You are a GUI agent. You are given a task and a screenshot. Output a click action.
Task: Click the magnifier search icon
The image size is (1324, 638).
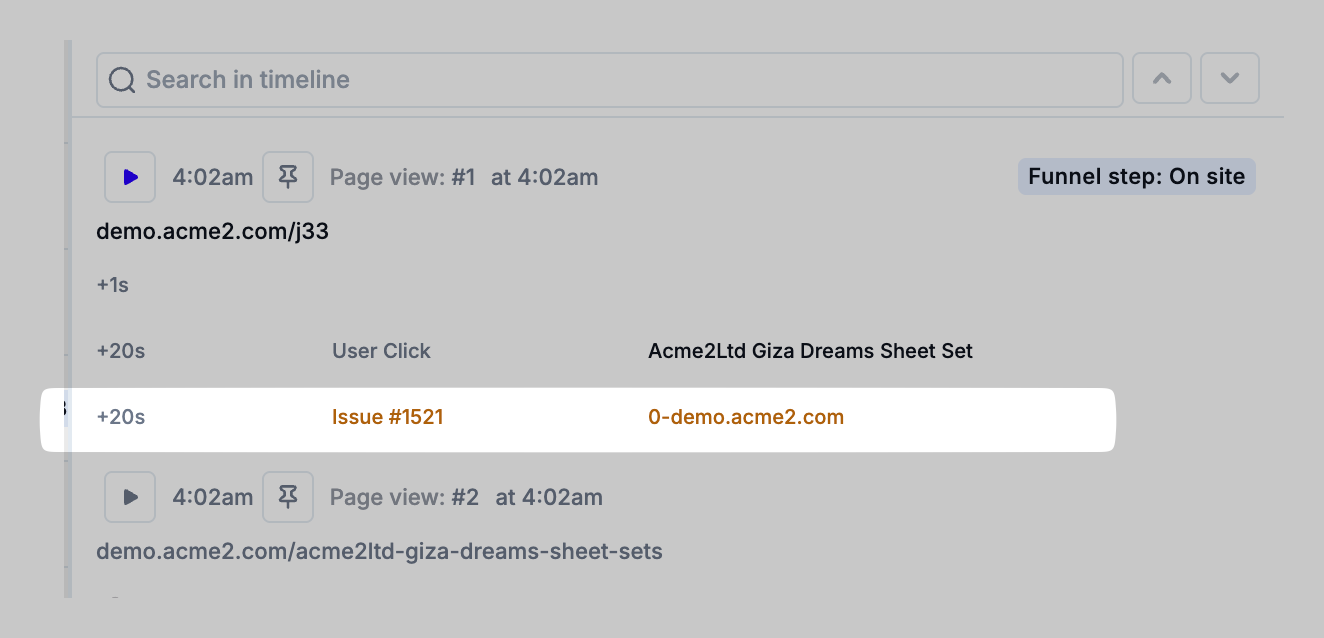pyautogui.click(x=122, y=80)
